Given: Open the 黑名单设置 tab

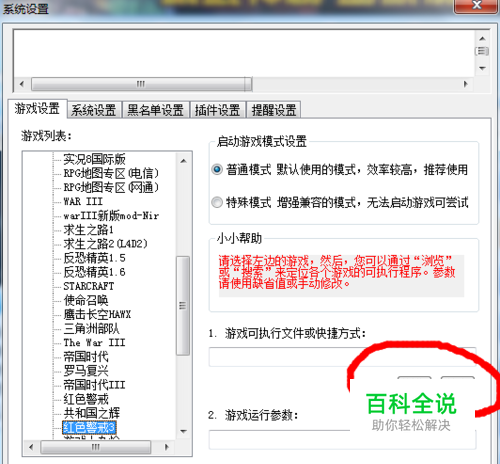Looking at the screenshot, I should click(x=156, y=110).
